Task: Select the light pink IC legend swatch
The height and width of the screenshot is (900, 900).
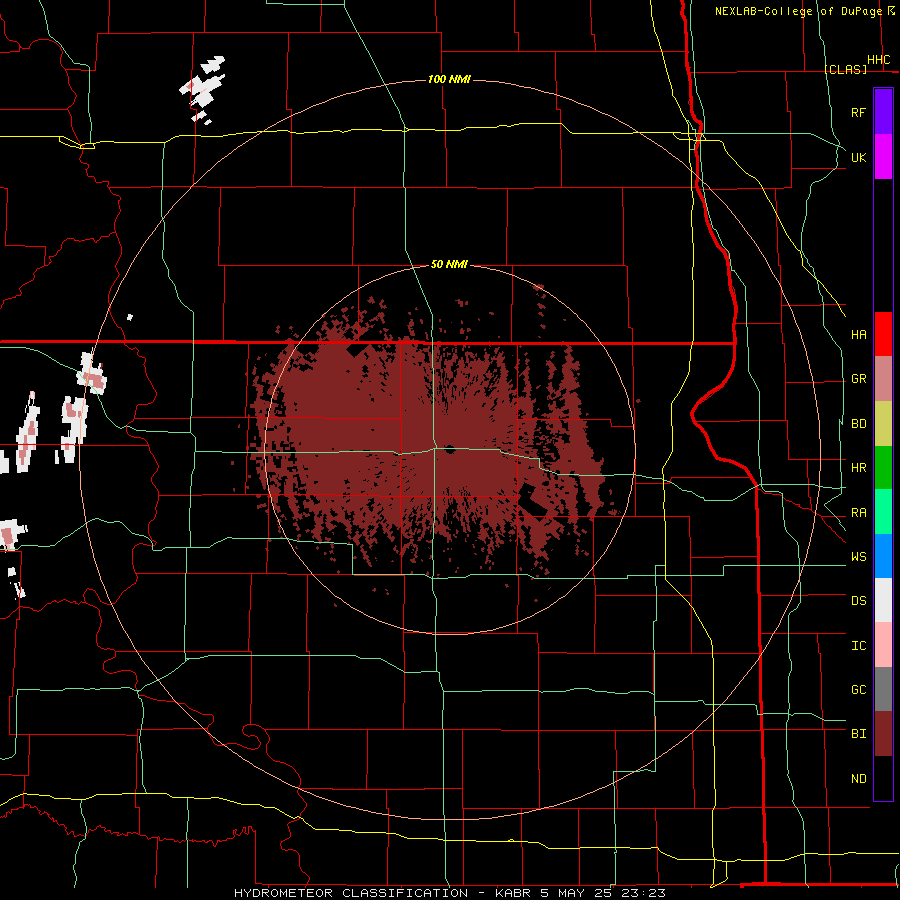Action: tap(883, 645)
